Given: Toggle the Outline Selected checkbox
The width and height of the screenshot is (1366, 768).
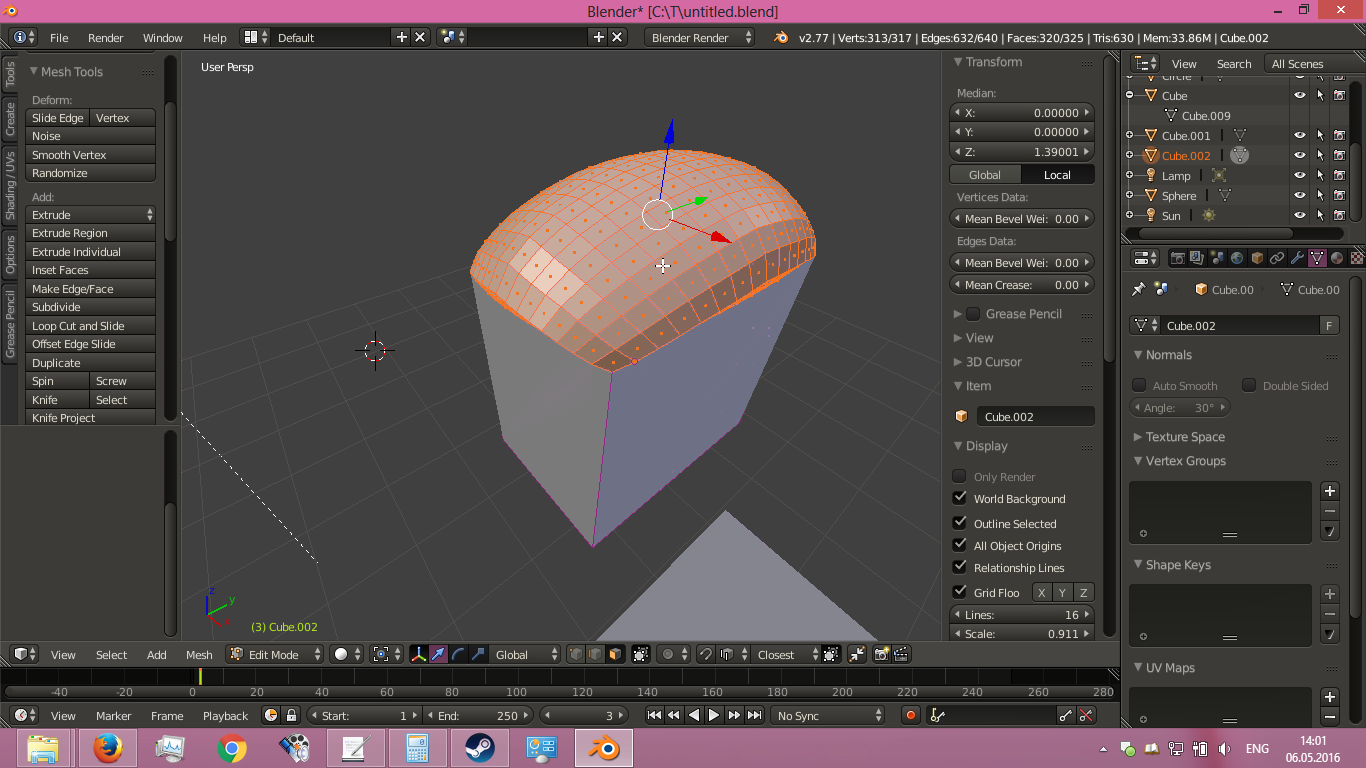Looking at the screenshot, I should tap(959, 523).
